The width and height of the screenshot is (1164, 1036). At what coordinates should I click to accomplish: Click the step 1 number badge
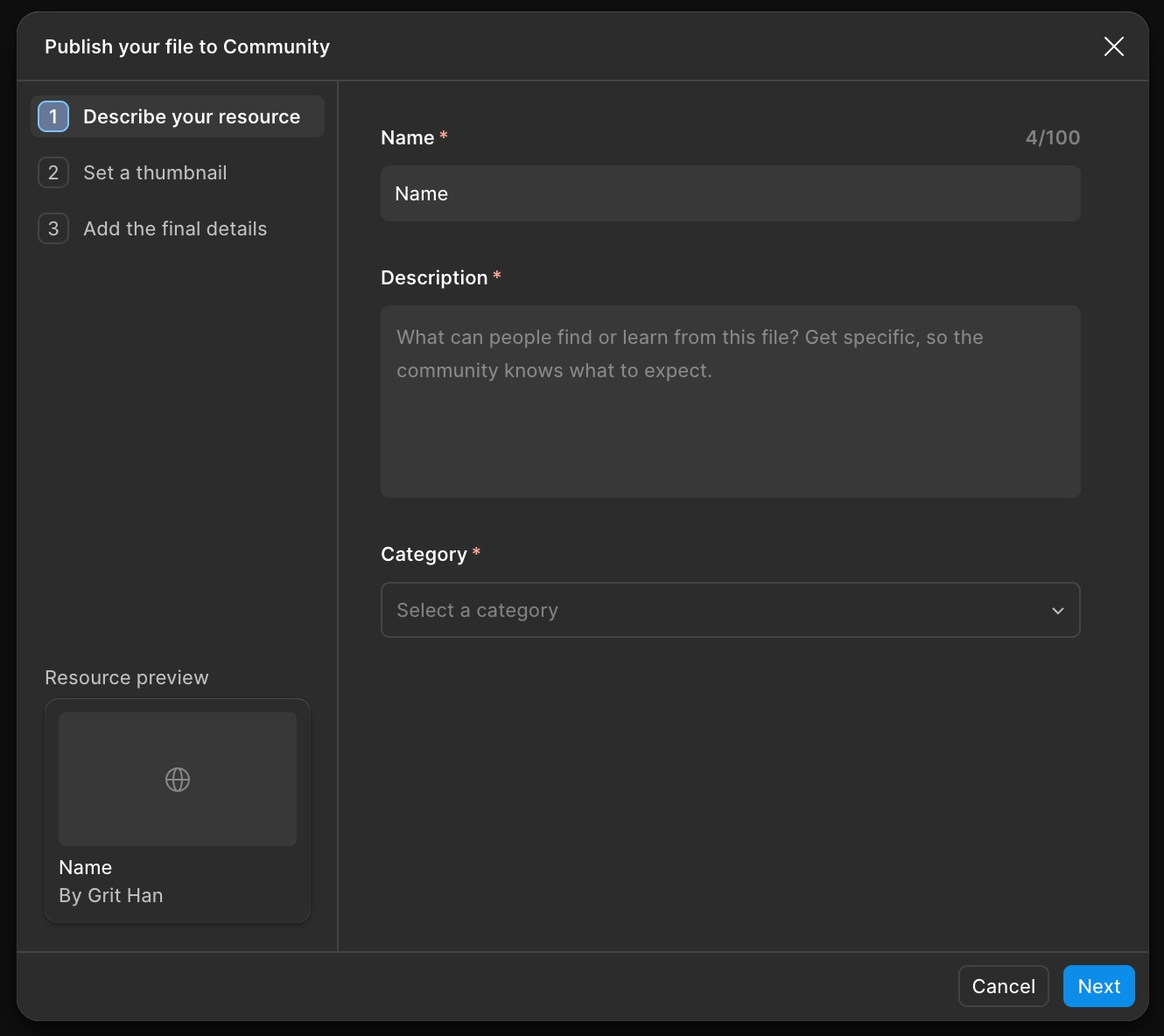pos(53,116)
